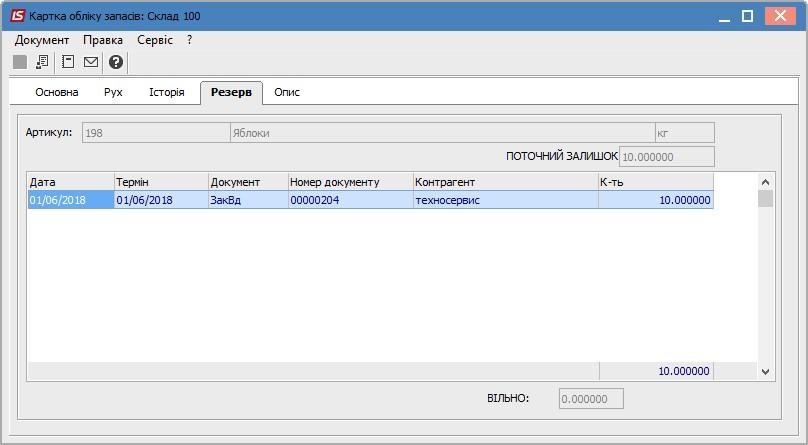Click the кг unit field
This screenshot has height=445, width=808.
click(685, 133)
